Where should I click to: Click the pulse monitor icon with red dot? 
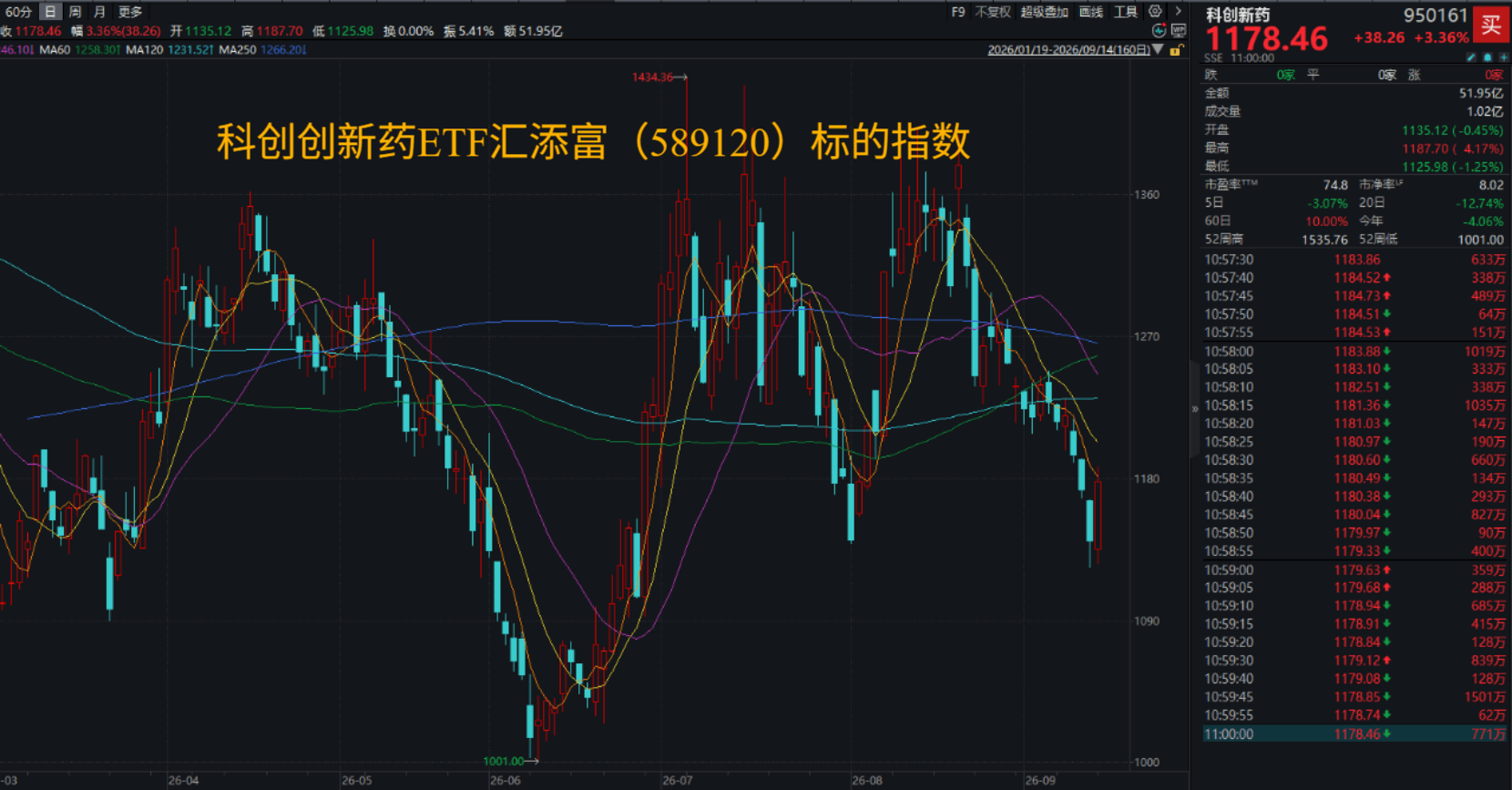click(1159, 31)
